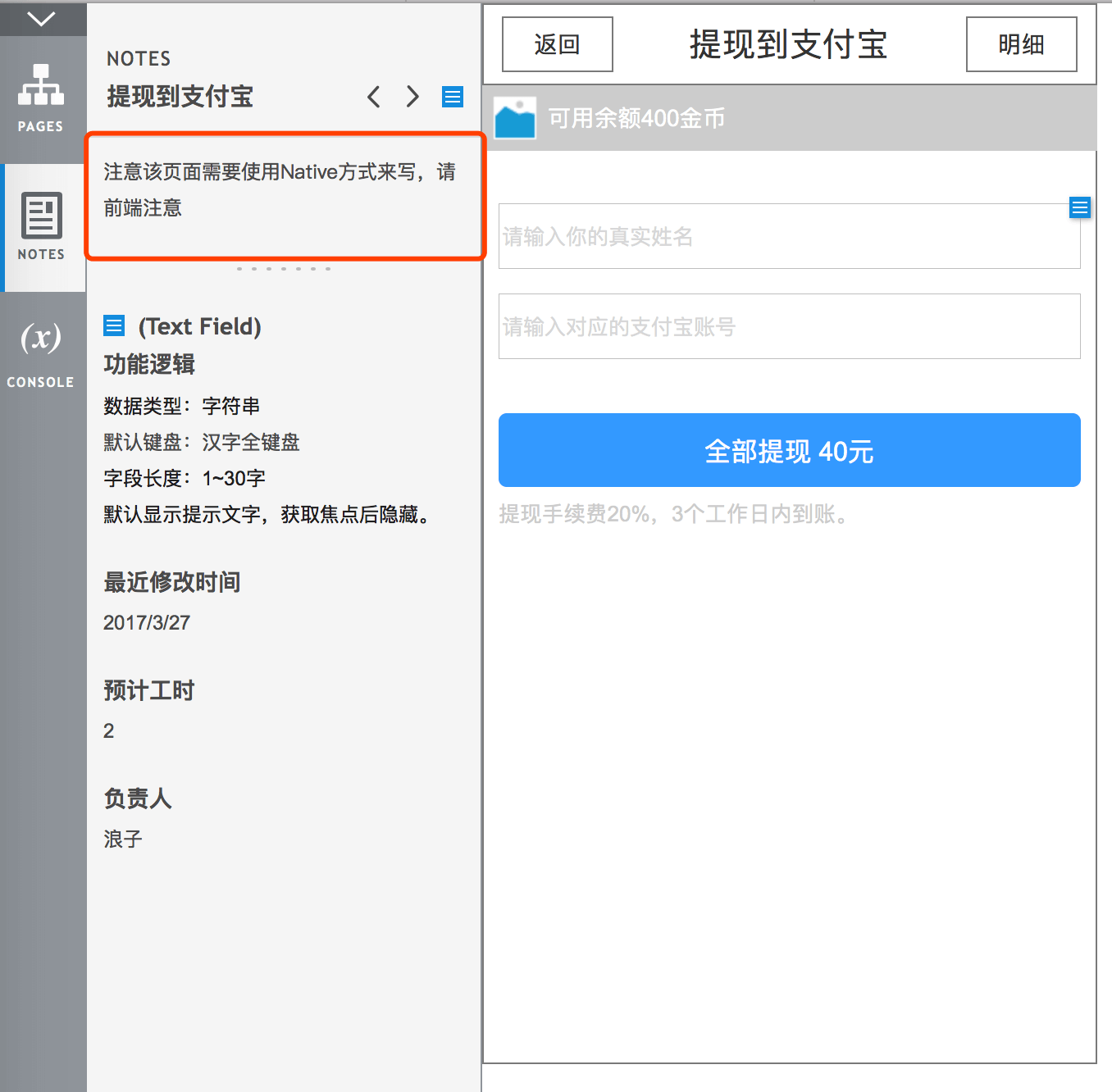Click the 最近修改时间 heading
The height and width of the screenshot is (1092, 1112).
172,582
